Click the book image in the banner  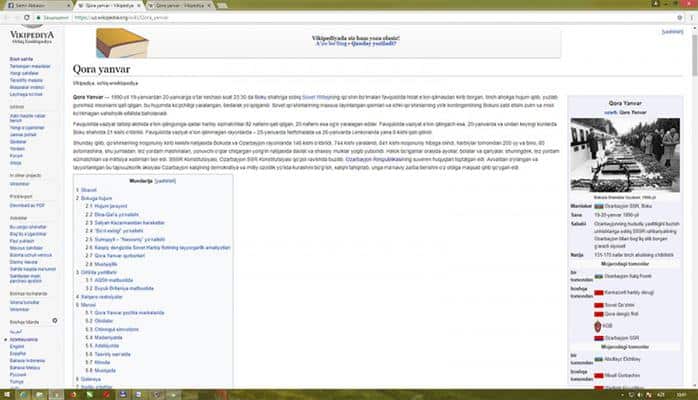tap(123, 42)
